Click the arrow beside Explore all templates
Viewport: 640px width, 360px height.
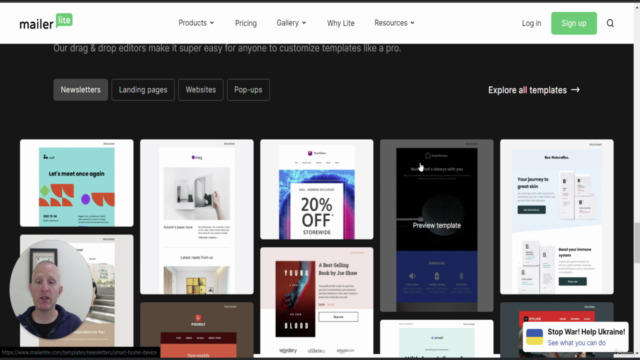pos(576,90)
